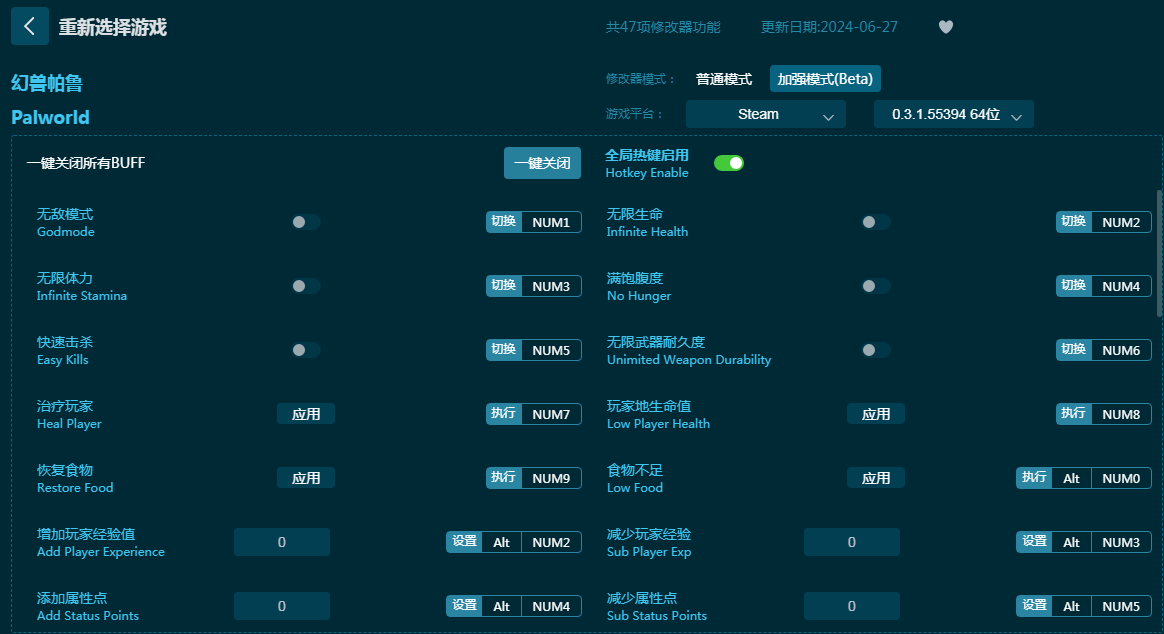The image size is (1164, 634).
Task: Click 切换 button for Easy Kills
Action: [503, 350]
